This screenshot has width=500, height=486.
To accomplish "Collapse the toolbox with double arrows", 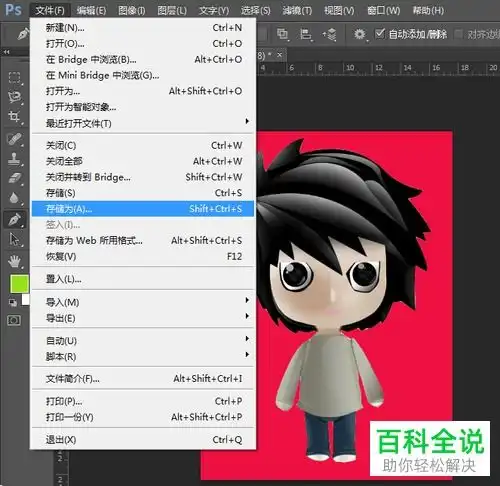I will pyautogui.click(x=6, y=52).
